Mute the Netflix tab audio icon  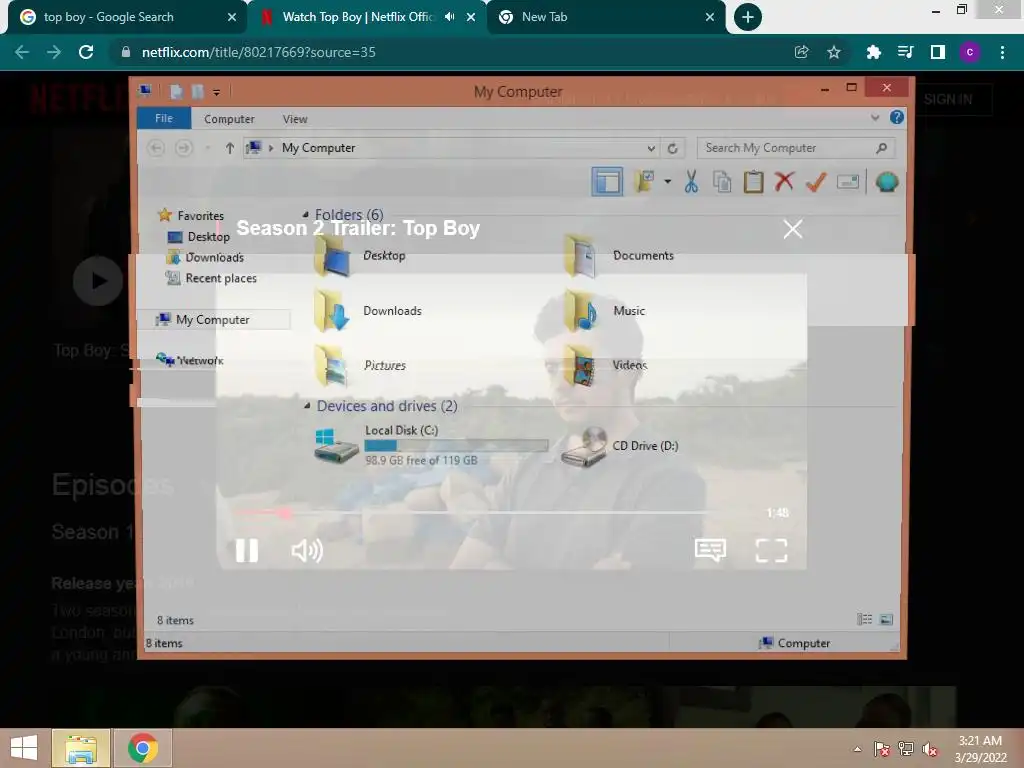click(449, 17)
